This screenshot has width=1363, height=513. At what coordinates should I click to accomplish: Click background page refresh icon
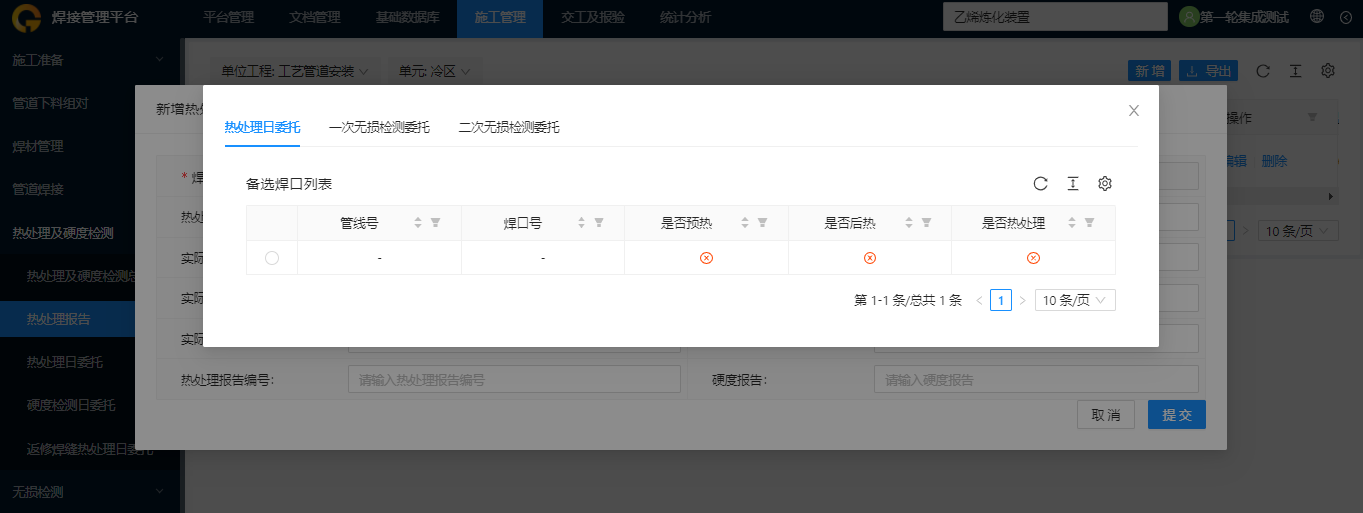point(1263,71)
